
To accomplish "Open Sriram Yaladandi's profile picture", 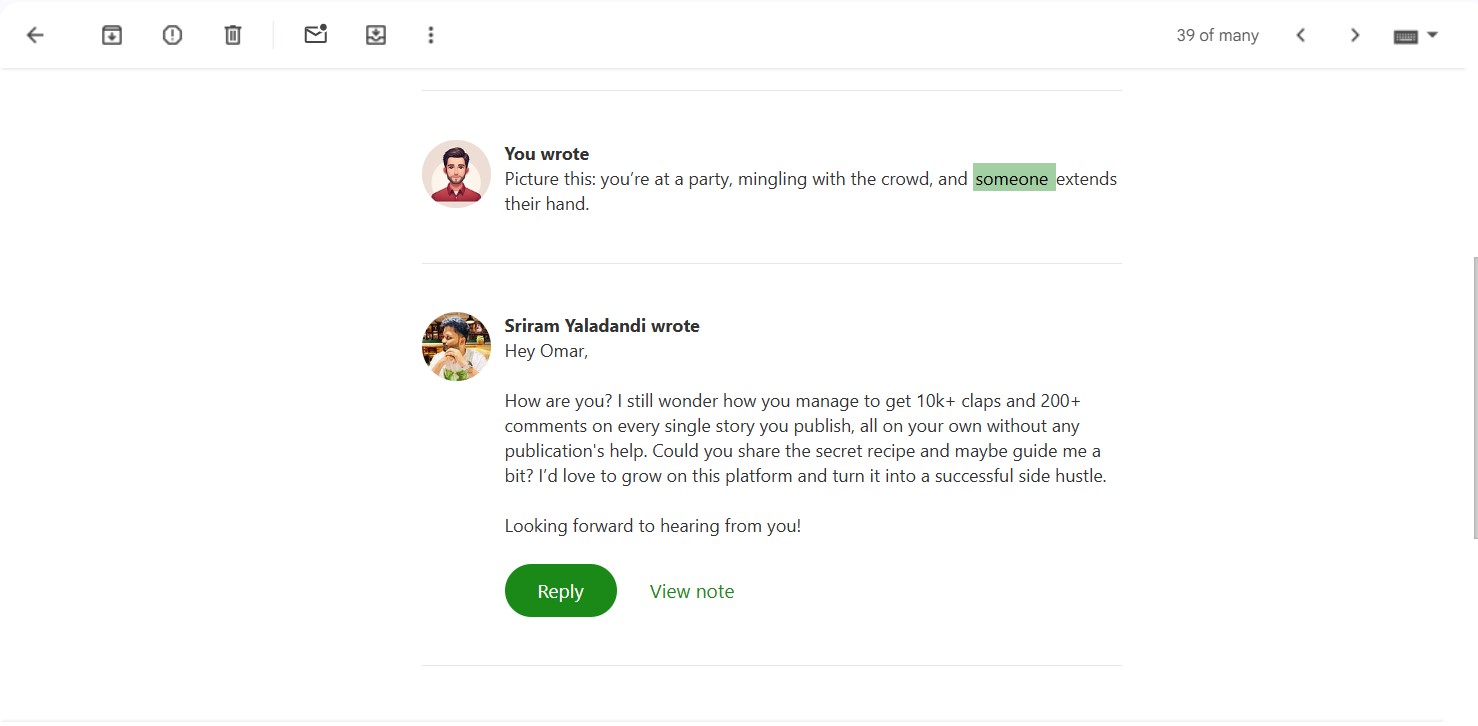I will [456, 346].
